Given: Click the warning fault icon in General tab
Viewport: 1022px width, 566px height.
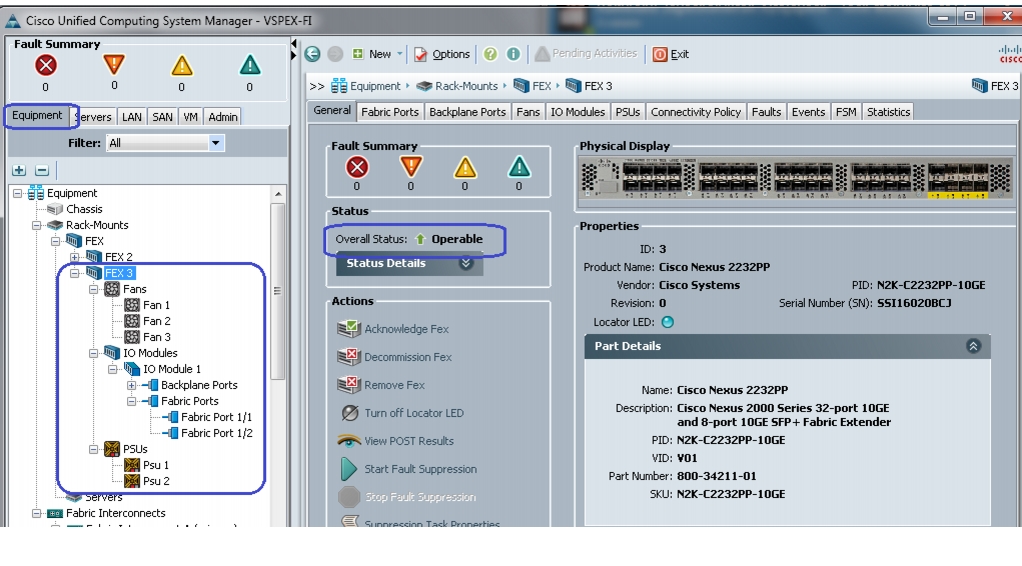Looking at the screenshot, I should pos(519,168).
